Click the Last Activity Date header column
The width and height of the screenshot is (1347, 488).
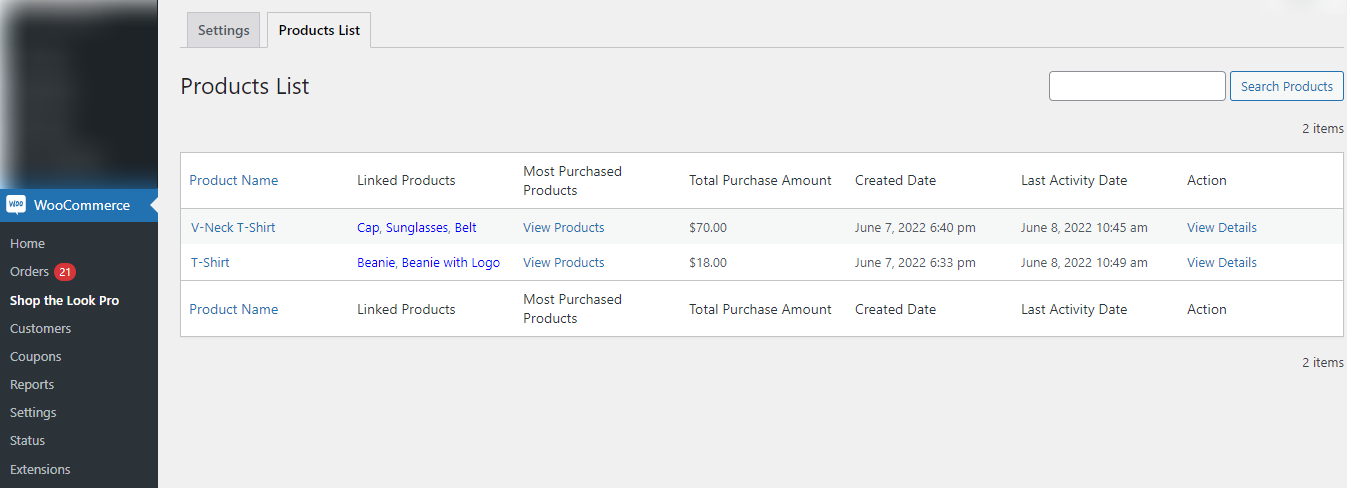1074,180
